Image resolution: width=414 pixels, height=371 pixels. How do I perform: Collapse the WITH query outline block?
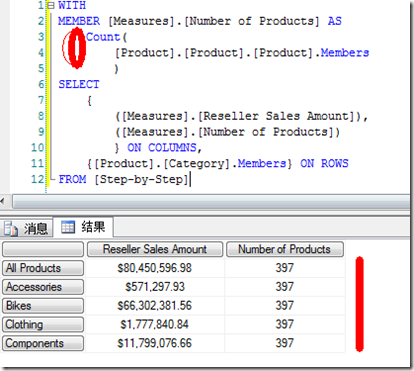(51, 5)
